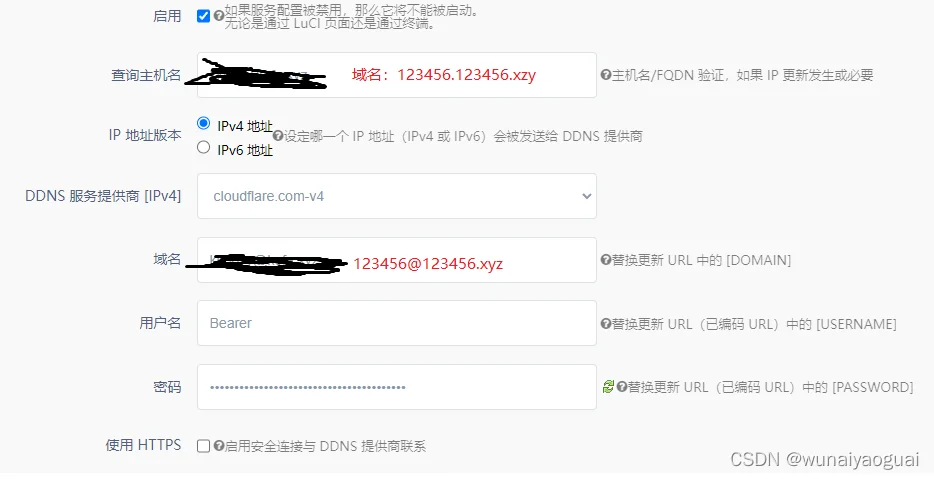Click the help icon beside the [DOMAIN] hint

pyautogui.click(x=606, y=260)
